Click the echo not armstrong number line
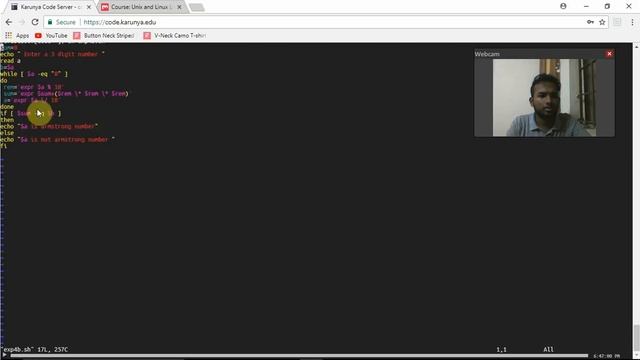Viewport: 640px width, 360px height. (58, 139)
